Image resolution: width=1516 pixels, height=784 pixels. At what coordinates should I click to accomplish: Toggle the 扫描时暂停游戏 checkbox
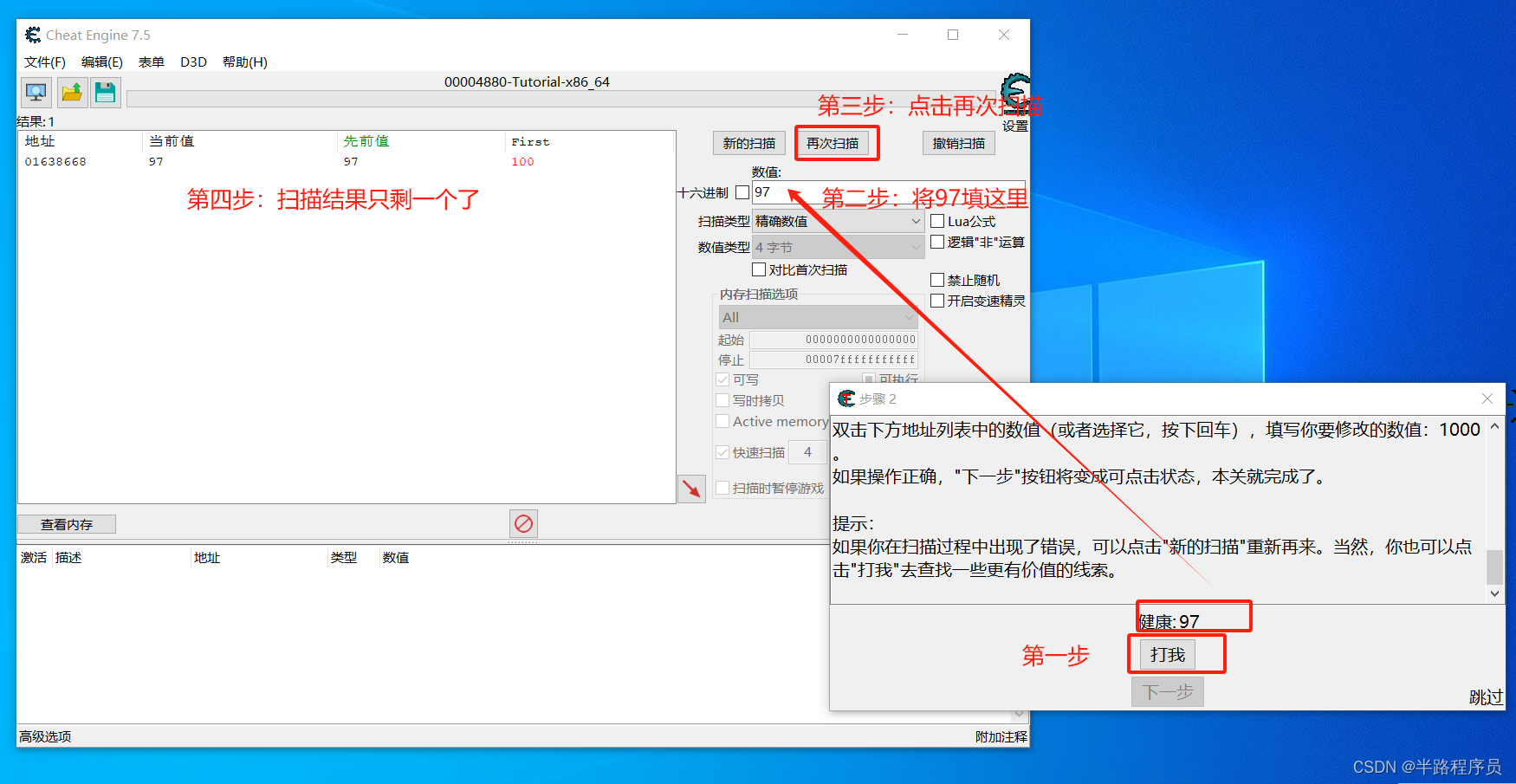722,488
